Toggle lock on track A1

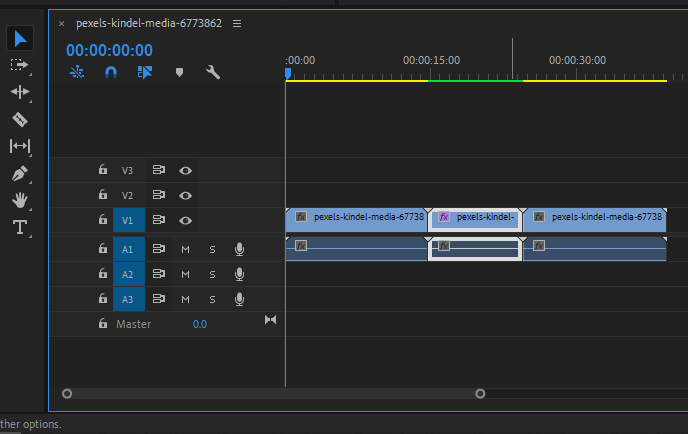103,248
